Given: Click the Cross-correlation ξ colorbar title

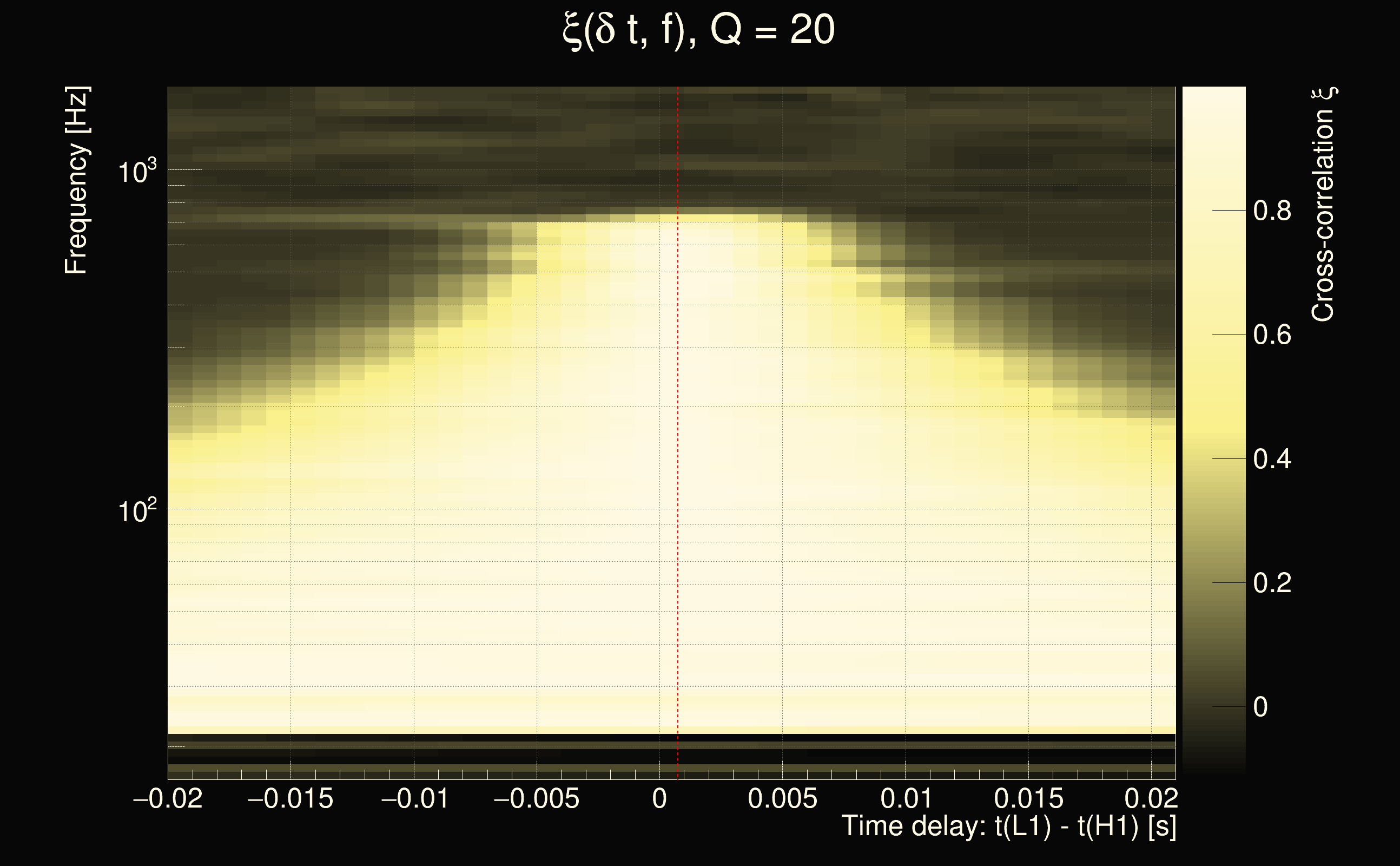Looking at the screenshot, I should 1323,205.
